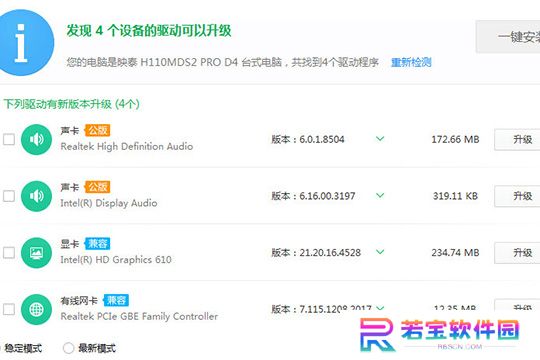Click the Intel Display Audio speaker icon
The image size is (540, 360).
coord(37,196)
